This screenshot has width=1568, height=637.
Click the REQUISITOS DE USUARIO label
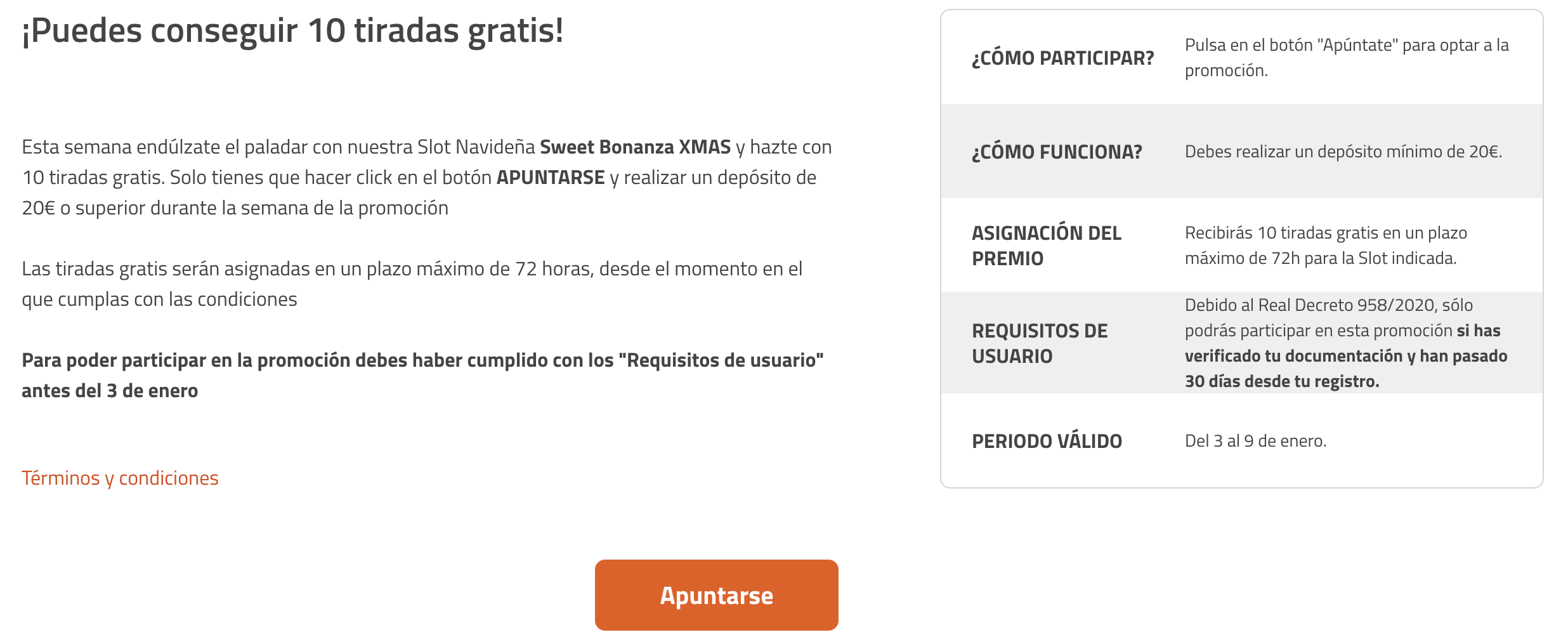pos(1040,343)
